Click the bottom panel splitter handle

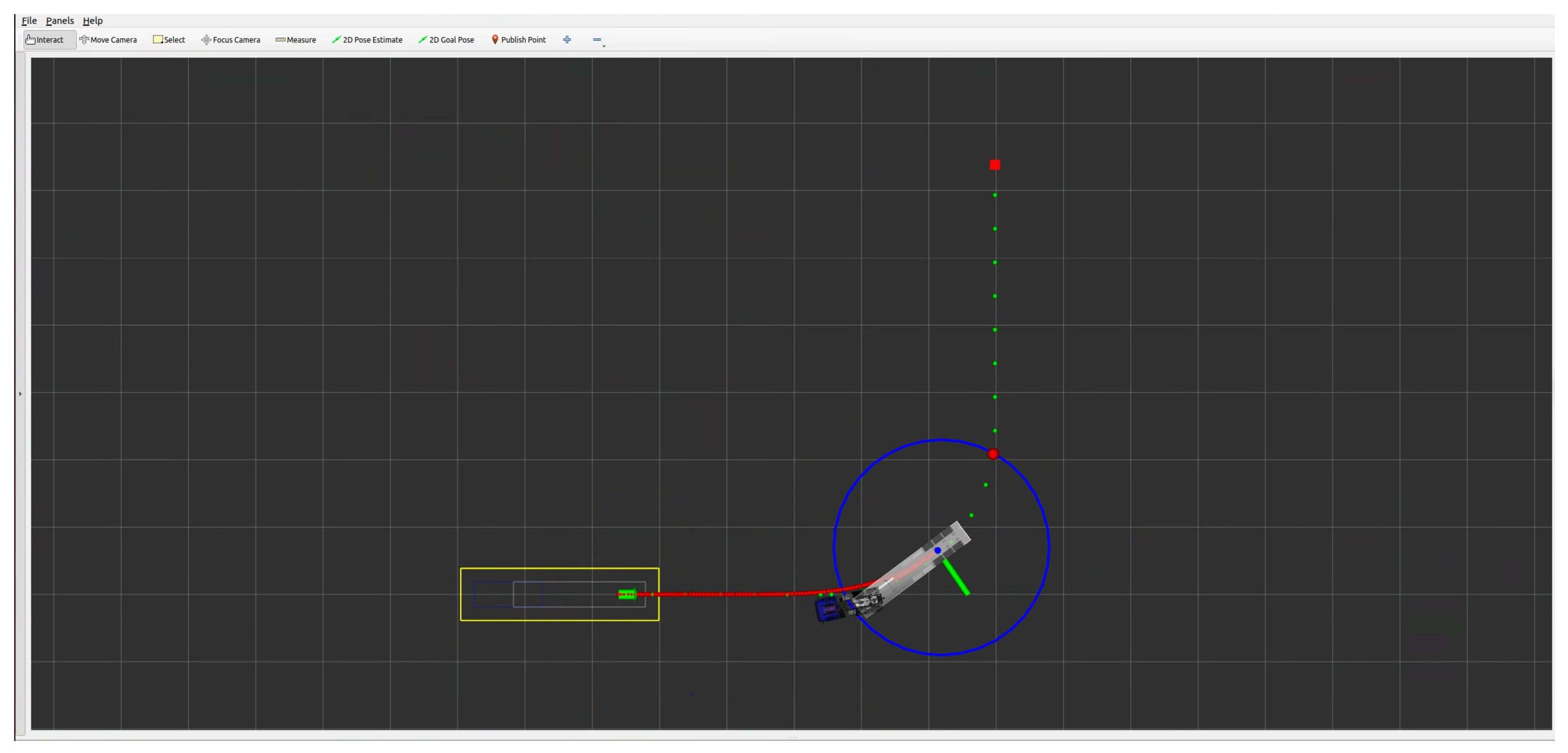click(x=791, y=737)
